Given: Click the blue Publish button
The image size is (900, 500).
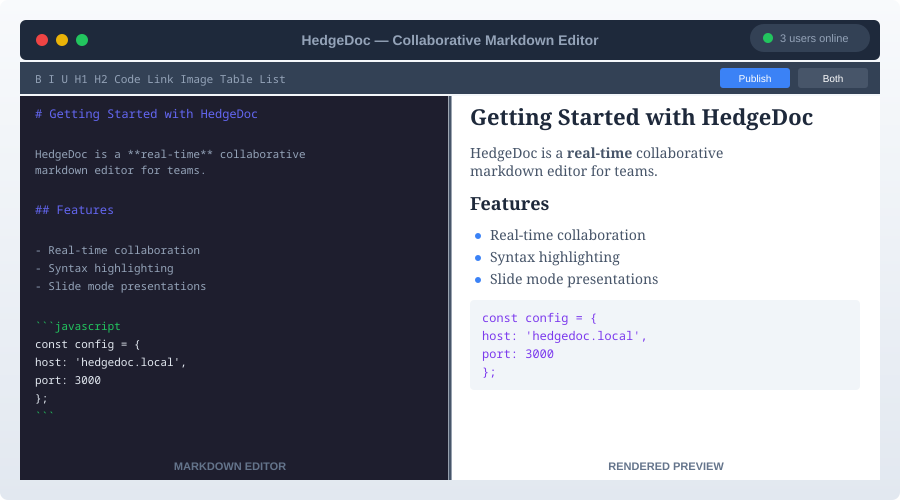Looking at the screenshot, I should (755, 78).
